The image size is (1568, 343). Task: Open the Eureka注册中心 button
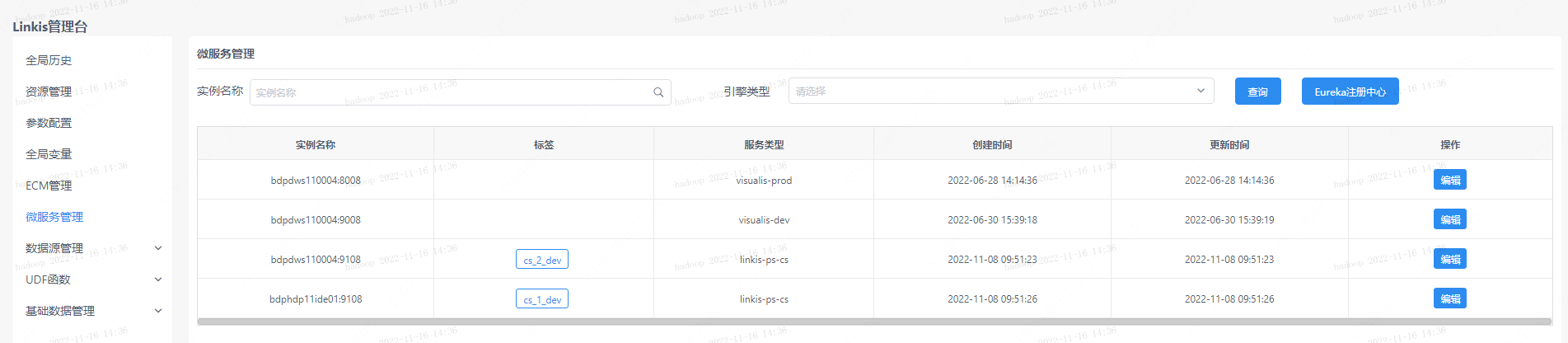click(1350, 92)
